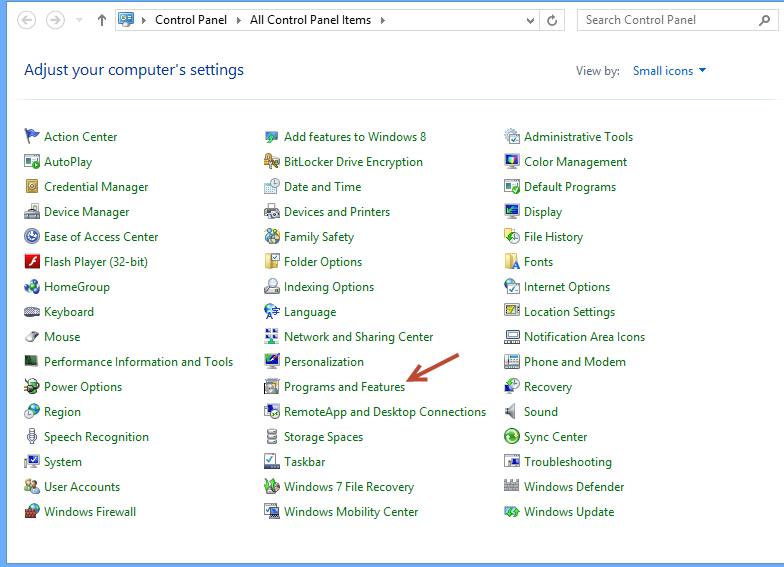The height and width of the screenshot is (567, 784).
Task: Click the Color Management icon
Action: click(x=512, y=161)
